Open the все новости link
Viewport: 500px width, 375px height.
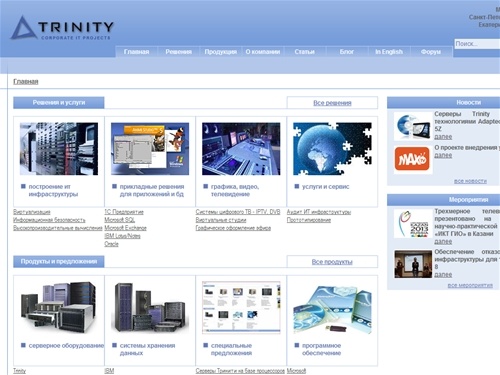470,181
